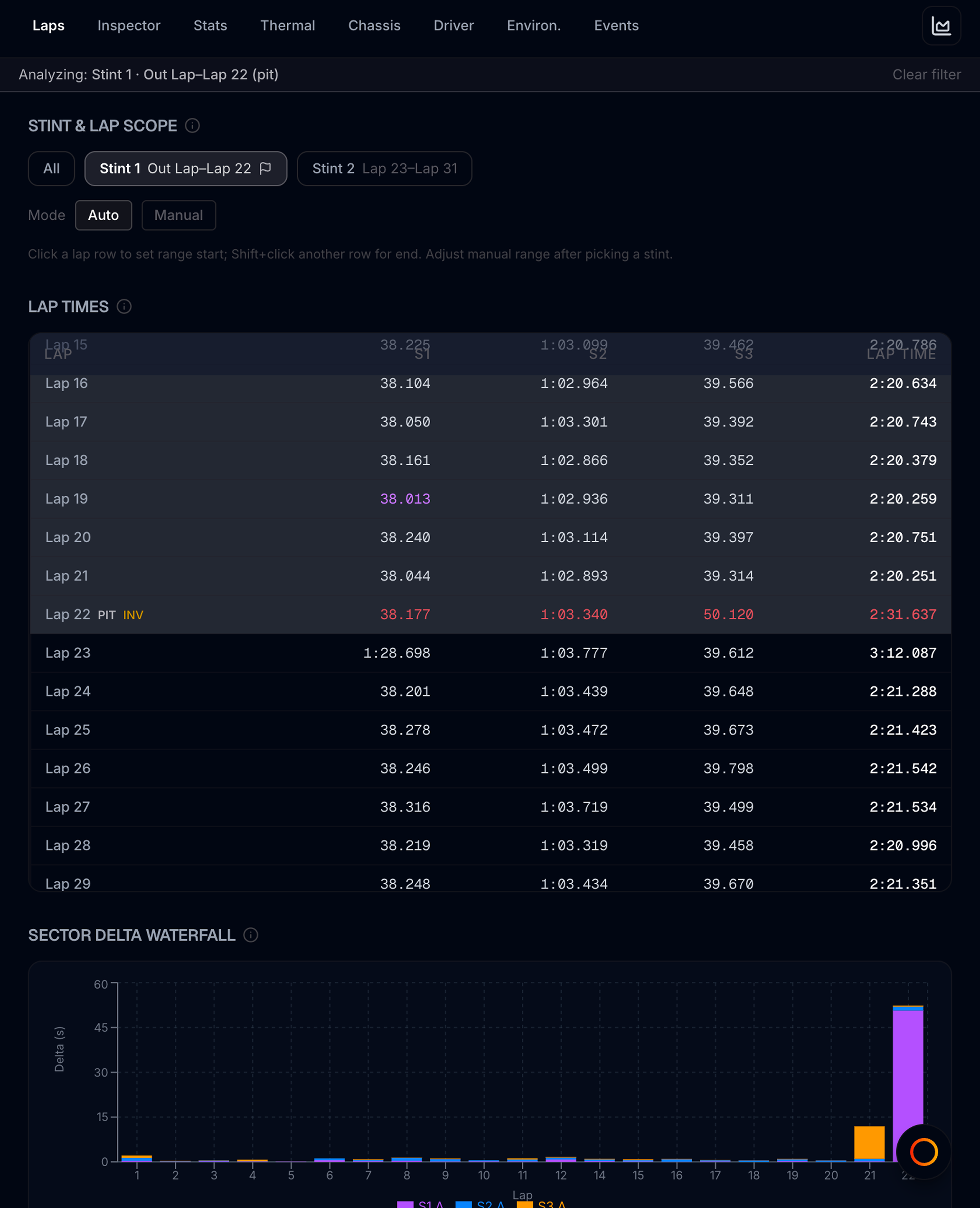Select the Lap 23 row
This screenshot has height=1208, width=980.
click(490, 653)
